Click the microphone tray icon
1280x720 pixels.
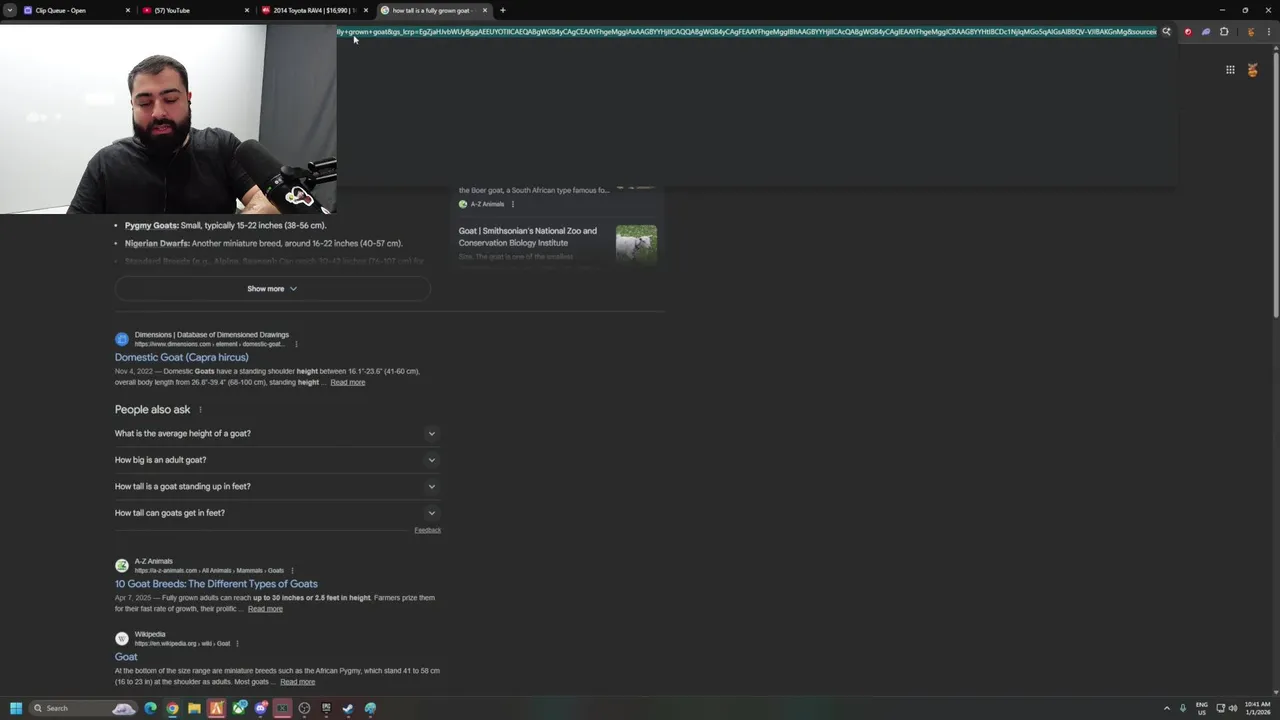(x=1183, y=708)
